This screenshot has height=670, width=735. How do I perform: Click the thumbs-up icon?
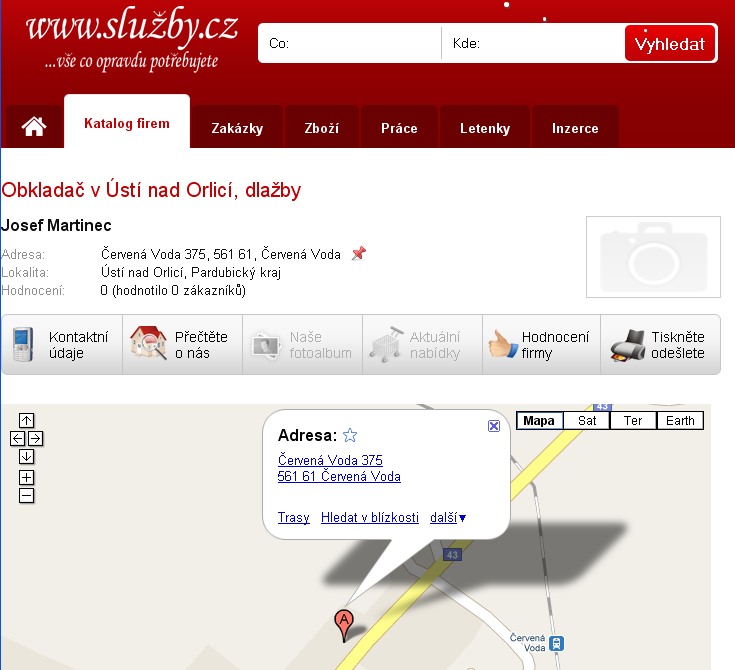click(x=503, y=345)
